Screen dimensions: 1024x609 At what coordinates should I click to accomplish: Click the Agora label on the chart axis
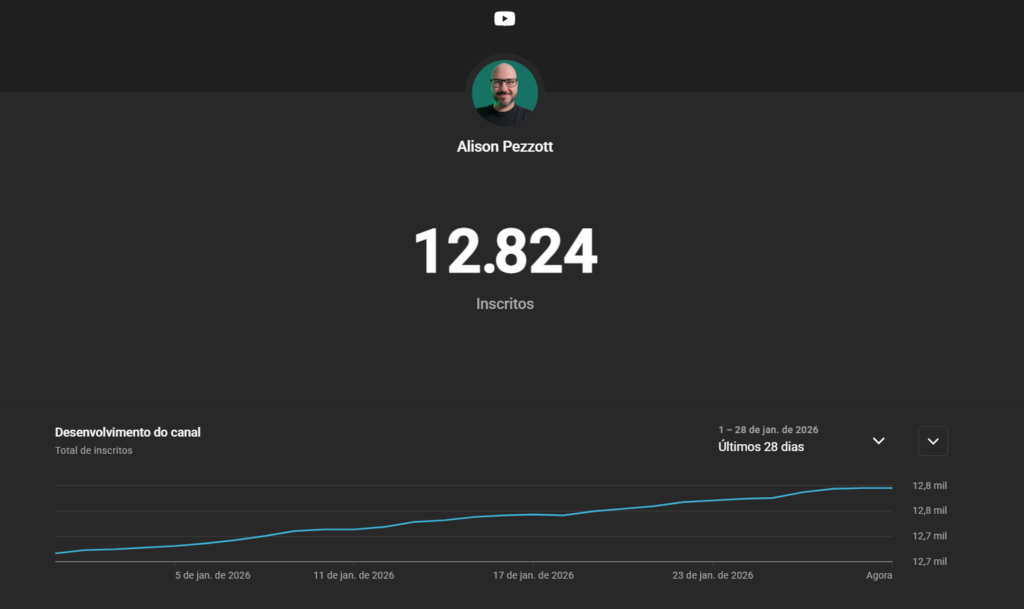878,575
